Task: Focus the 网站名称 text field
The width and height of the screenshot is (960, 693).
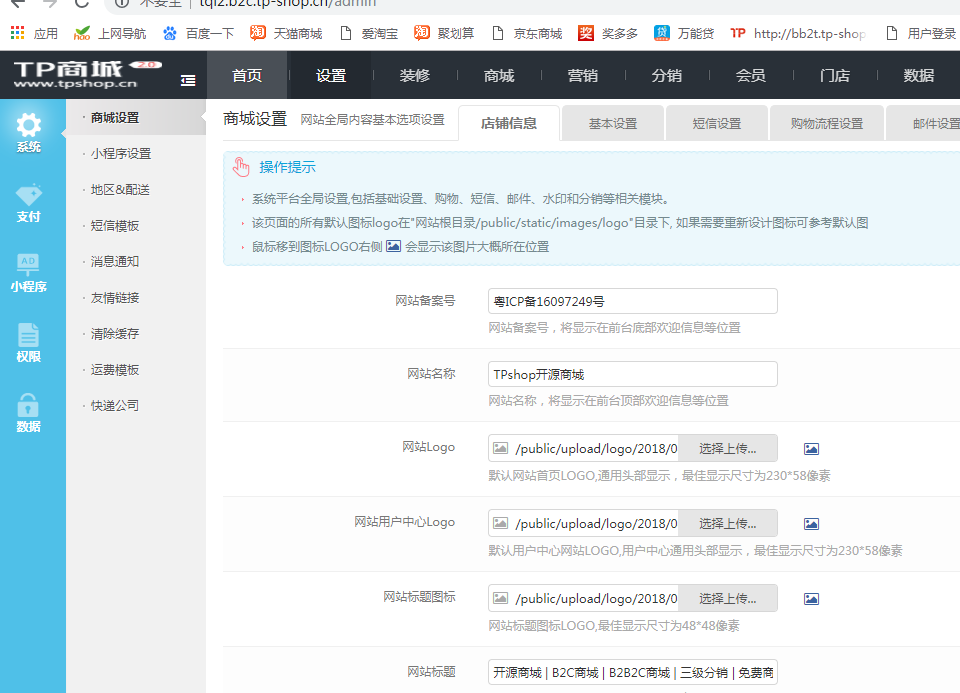Action: (632, 374)
